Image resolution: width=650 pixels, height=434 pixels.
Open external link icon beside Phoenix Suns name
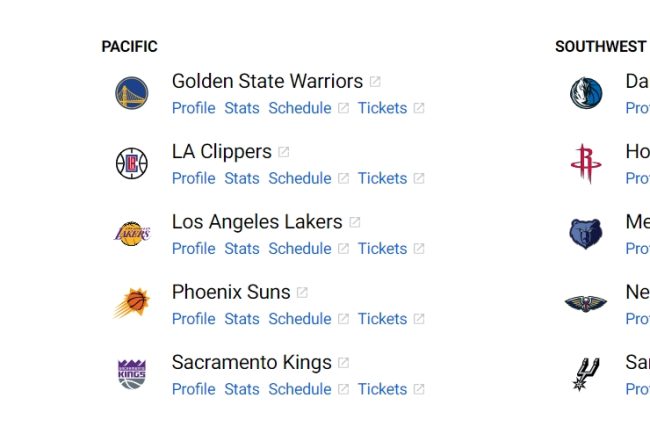(302, 293)
